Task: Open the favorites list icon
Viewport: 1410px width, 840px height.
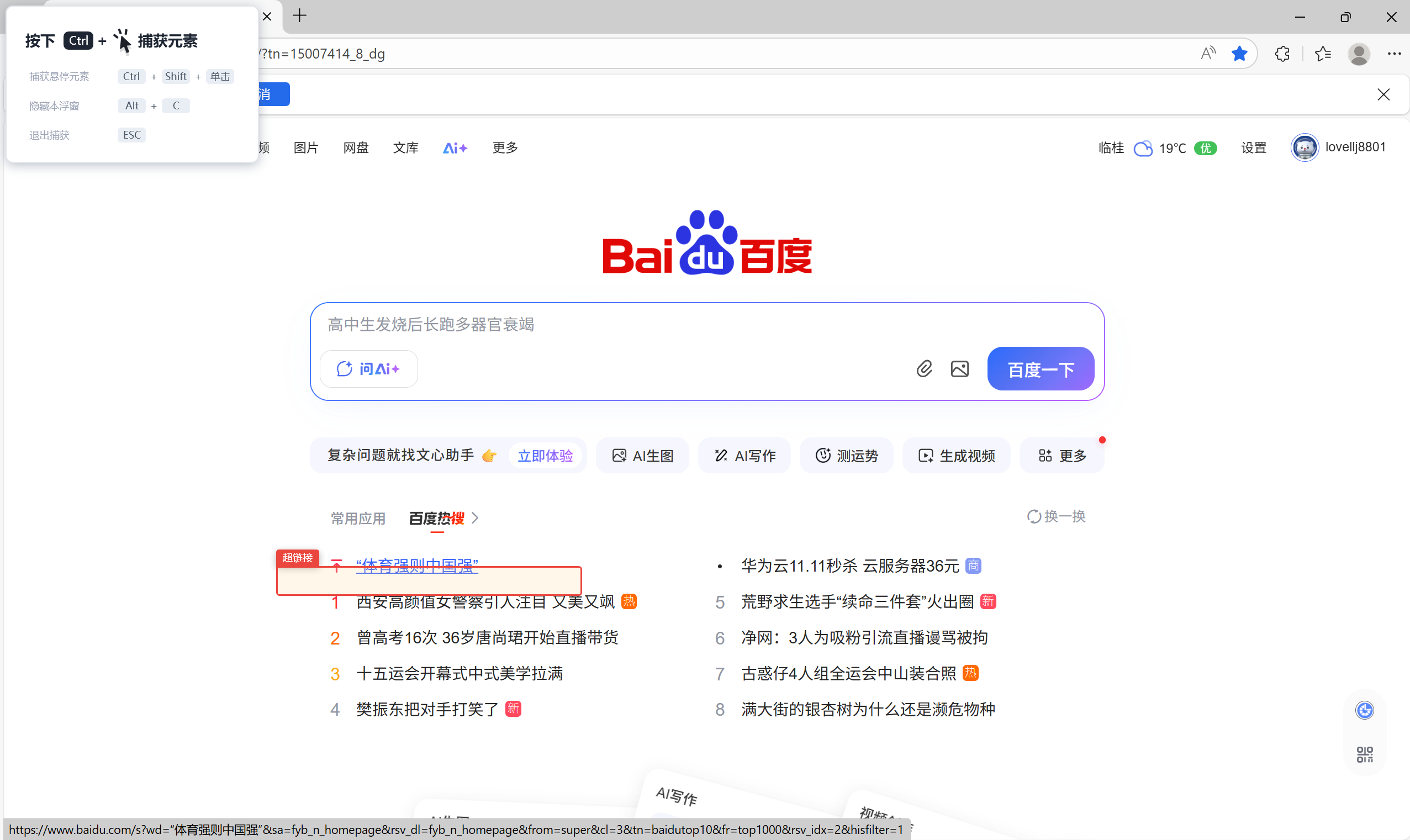Action: pyautogui.click(x=1323, y=54)
